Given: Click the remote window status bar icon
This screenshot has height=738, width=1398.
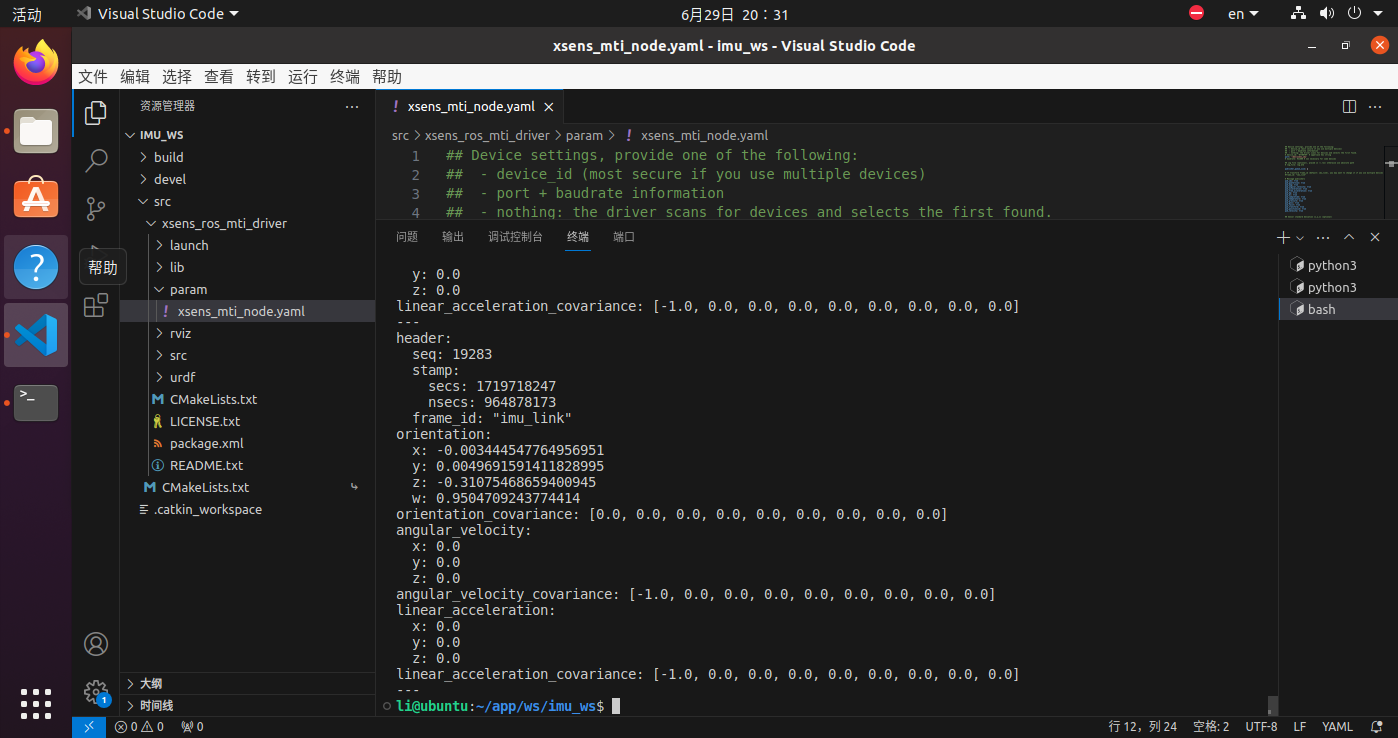Looking at the screenshot, I should pyautogui.click(x=89, y=727).
